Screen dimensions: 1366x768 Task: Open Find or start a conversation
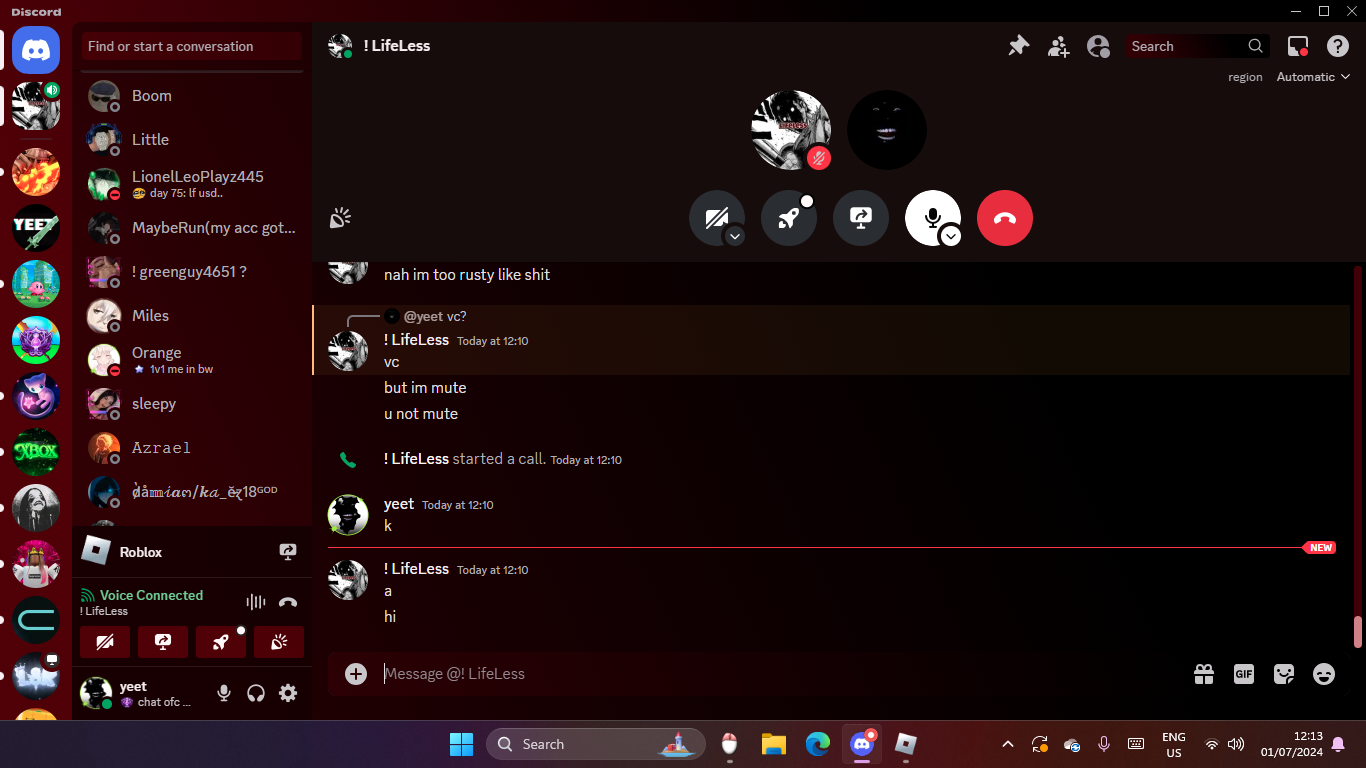(192, 46)
